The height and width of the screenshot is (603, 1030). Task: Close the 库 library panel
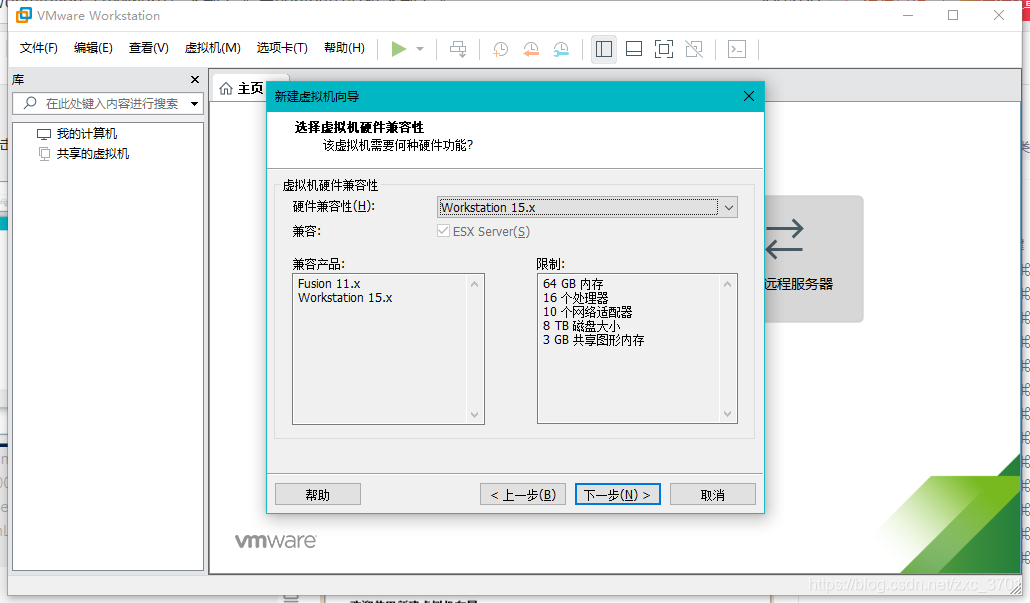(194, 79)
